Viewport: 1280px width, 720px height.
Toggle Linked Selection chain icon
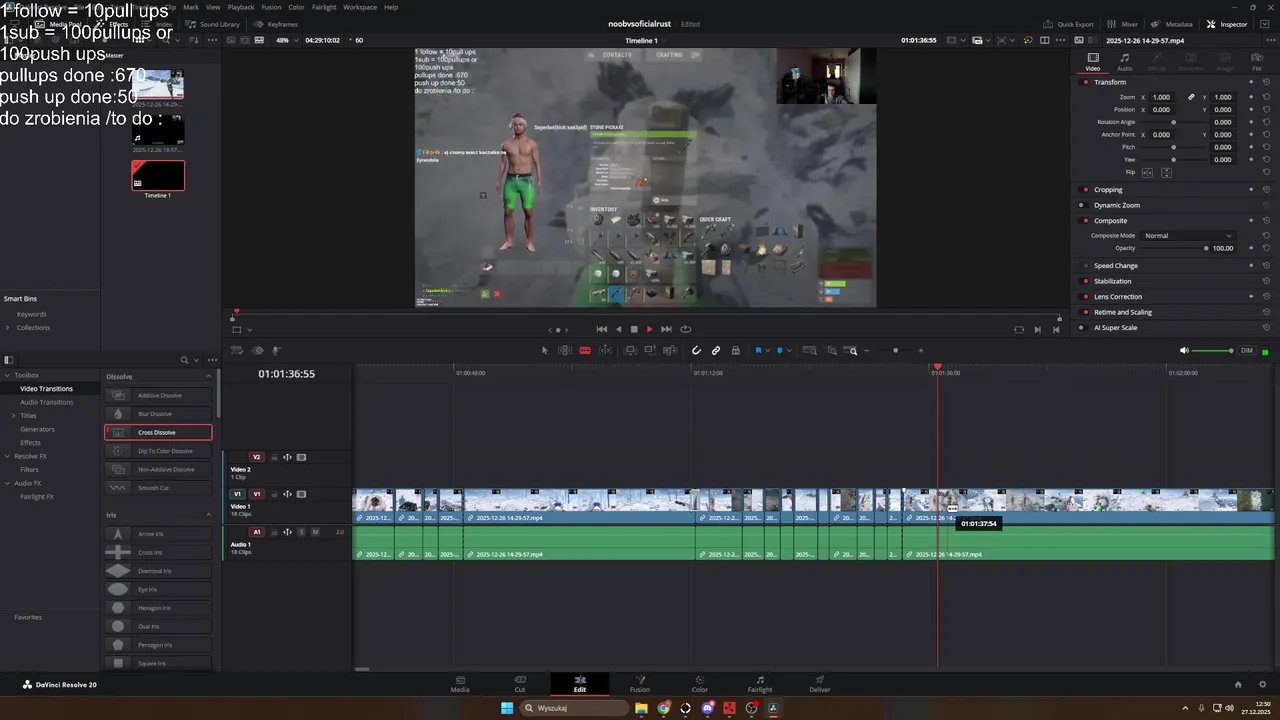point(716,350)
